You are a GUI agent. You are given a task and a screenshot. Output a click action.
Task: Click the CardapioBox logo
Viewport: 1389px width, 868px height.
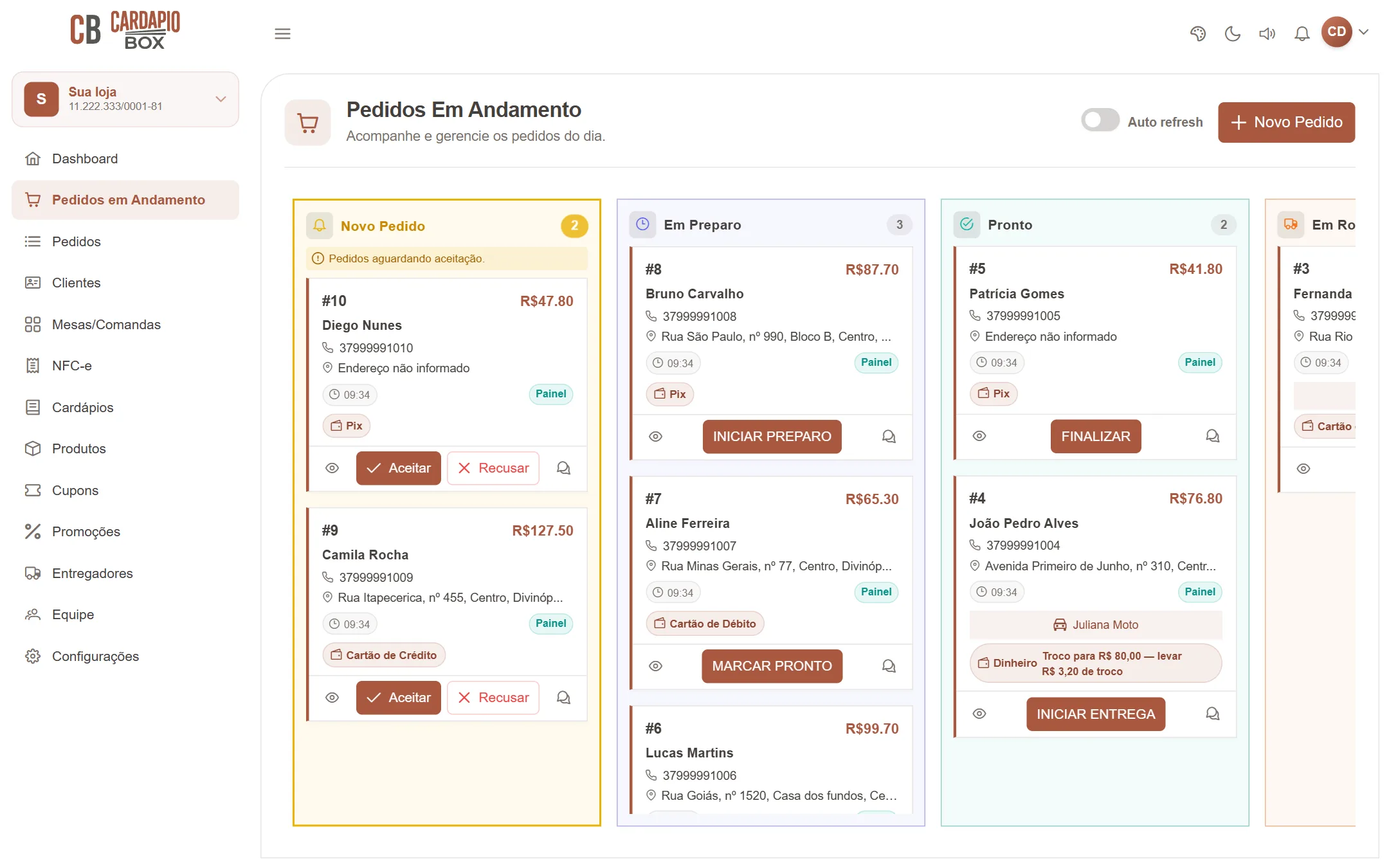(125, 30)
